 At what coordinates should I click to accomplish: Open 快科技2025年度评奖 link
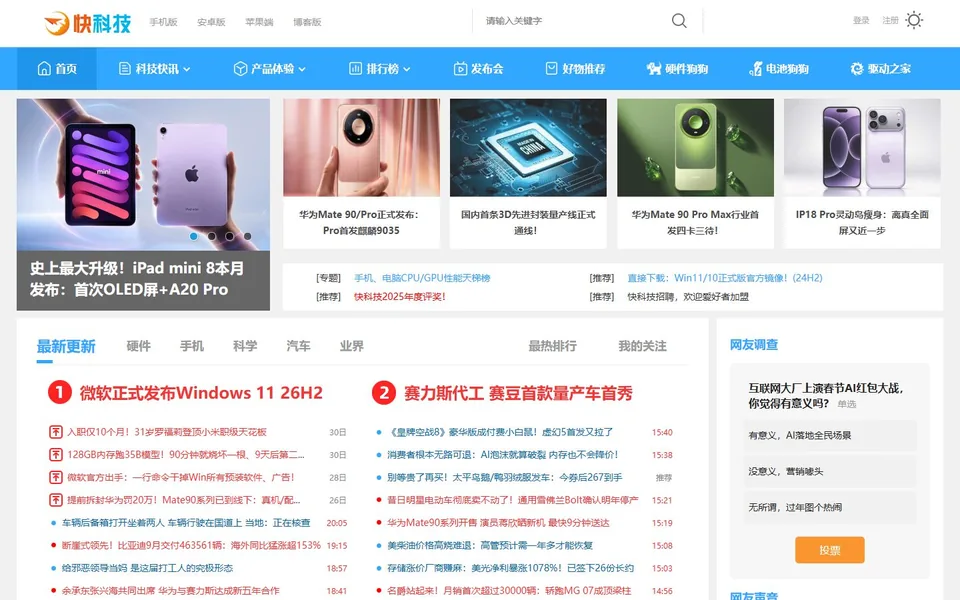click(x=400, y=297)
